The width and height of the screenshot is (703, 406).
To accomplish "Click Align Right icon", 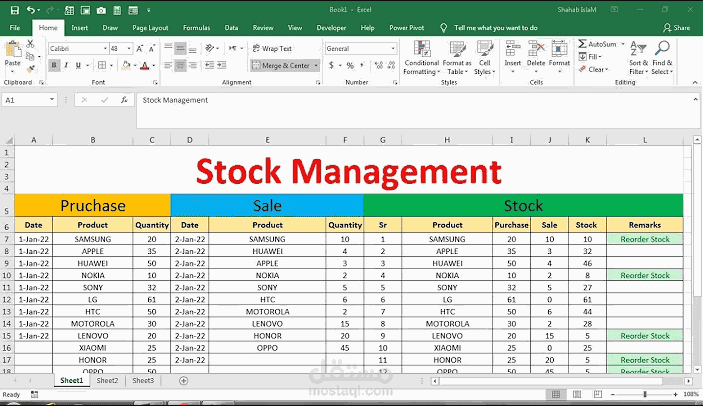I will point(192,65).
